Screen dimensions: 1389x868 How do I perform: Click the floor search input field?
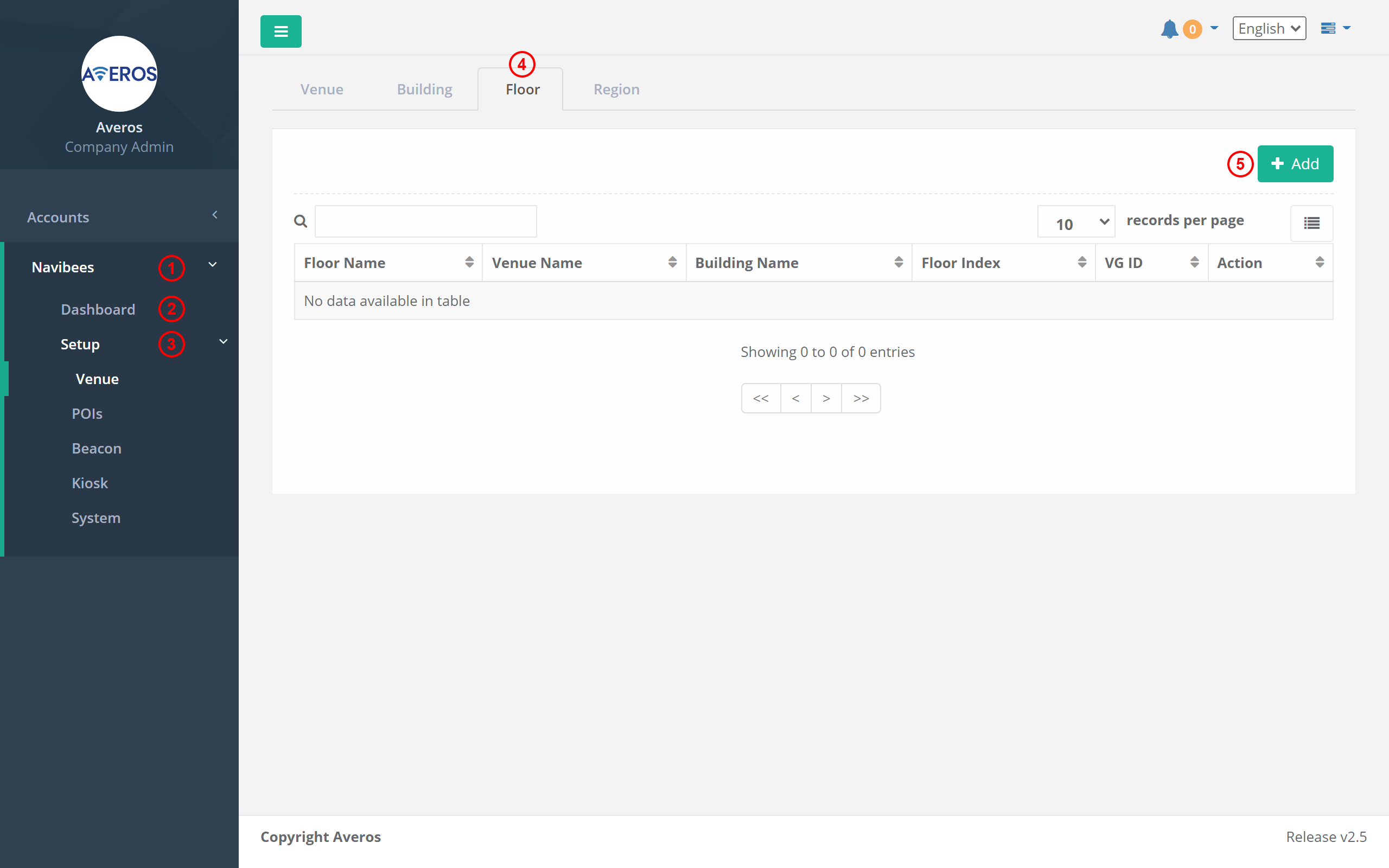click(x=425, y=221)
